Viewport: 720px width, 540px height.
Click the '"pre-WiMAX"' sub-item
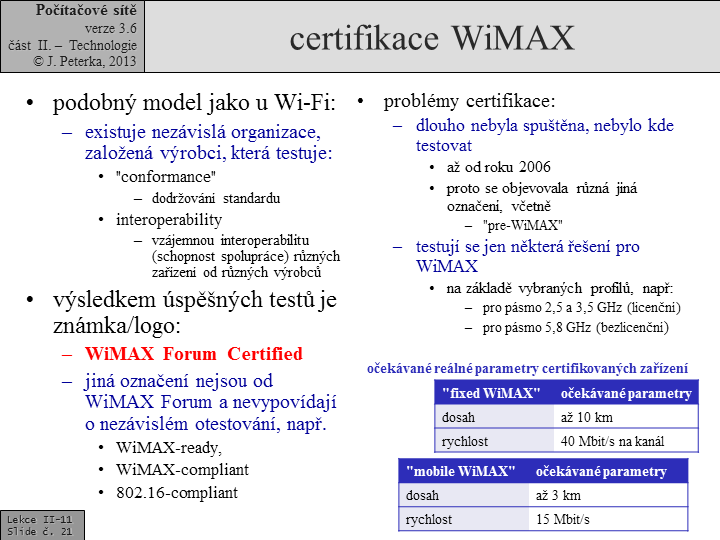[523, 225]
